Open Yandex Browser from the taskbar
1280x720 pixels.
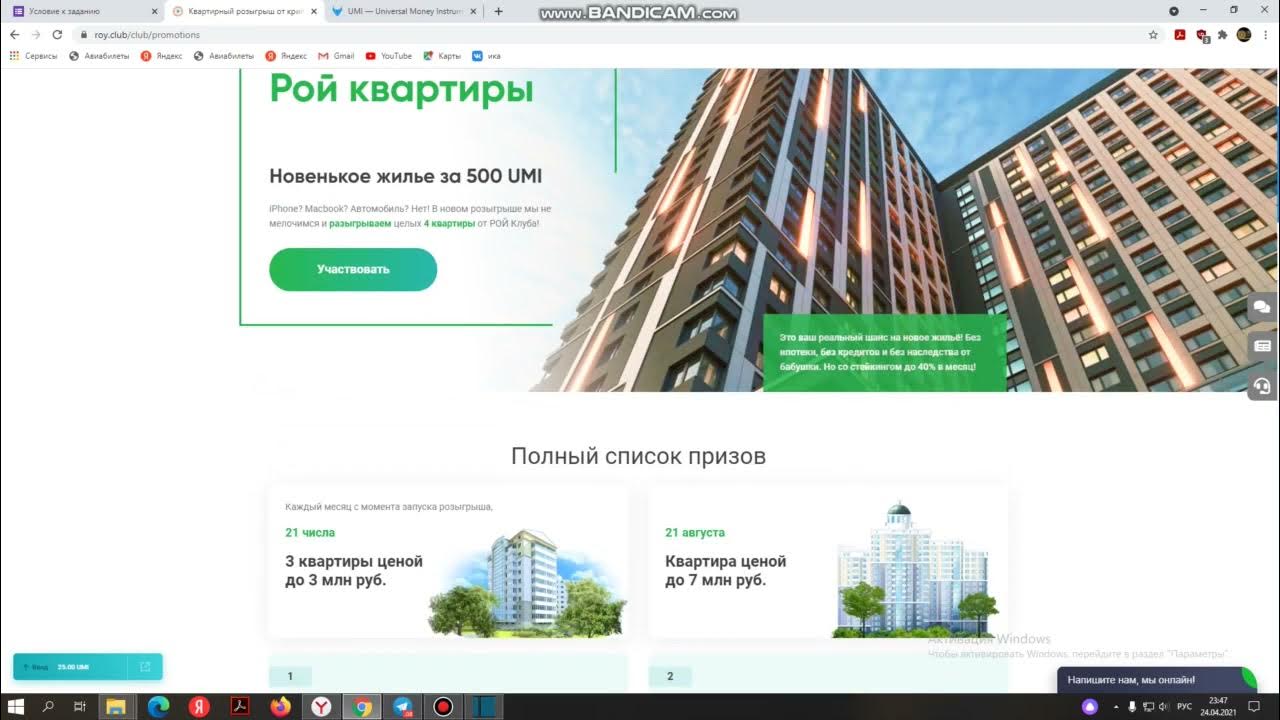(x=321, y=706)
